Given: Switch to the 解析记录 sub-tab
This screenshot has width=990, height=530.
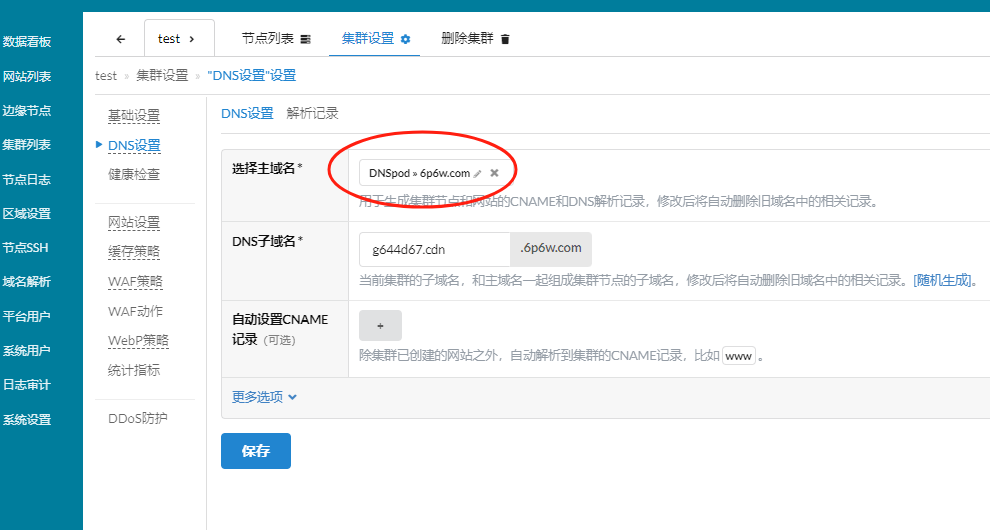Looking at the screenshot, I should tap(312, 113).
